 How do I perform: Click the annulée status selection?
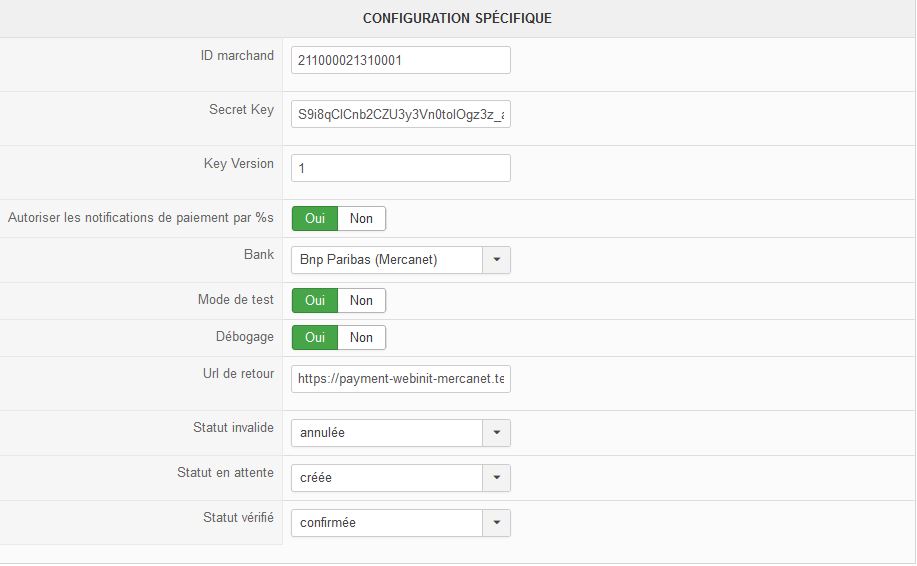coord(387,433)
